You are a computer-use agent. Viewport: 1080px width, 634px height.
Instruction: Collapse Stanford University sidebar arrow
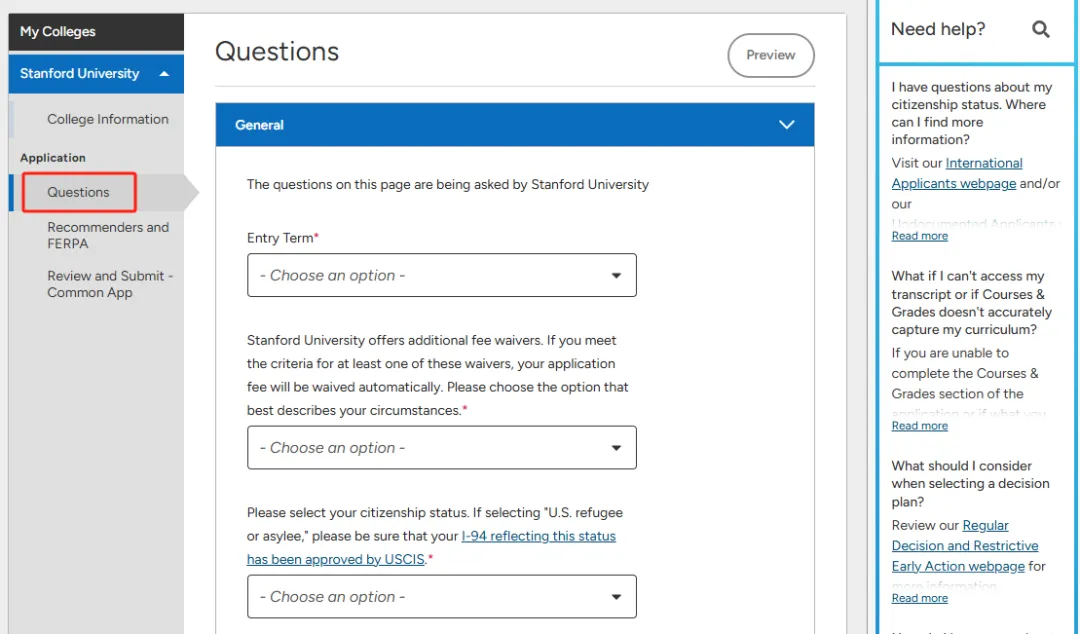tap(164, 74)
